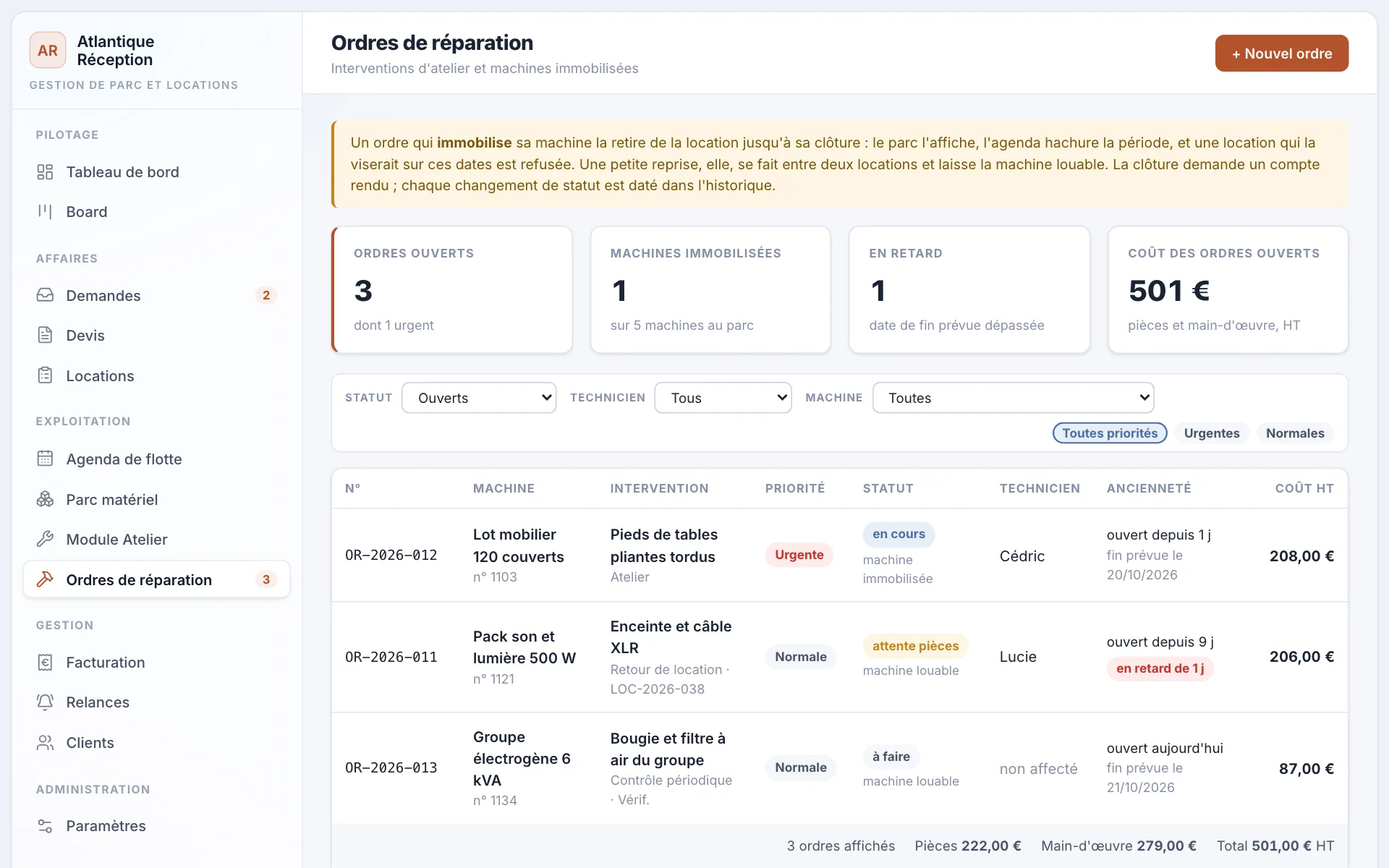This screenshot has width=1389, height=868.
Task: Create a new order with Nouvel ordre
Action: (x=1281, y=54)
